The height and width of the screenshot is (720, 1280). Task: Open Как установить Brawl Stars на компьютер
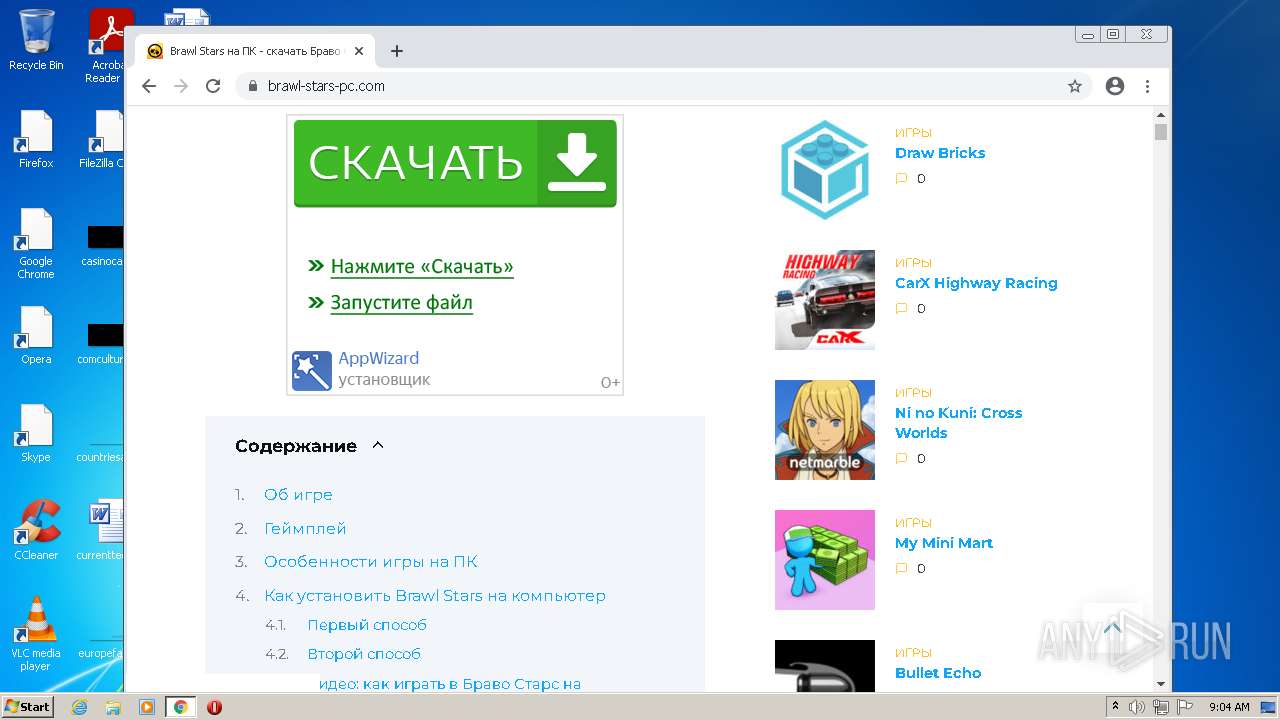pos(435,595)
